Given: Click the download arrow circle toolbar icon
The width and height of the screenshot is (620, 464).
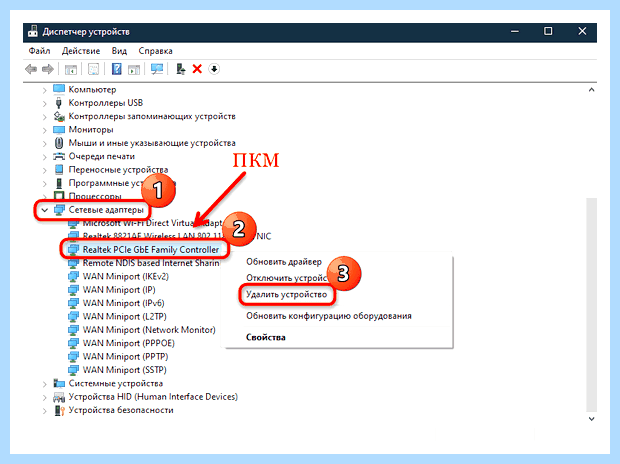Looking at the screenshot, I should point(214,69).
